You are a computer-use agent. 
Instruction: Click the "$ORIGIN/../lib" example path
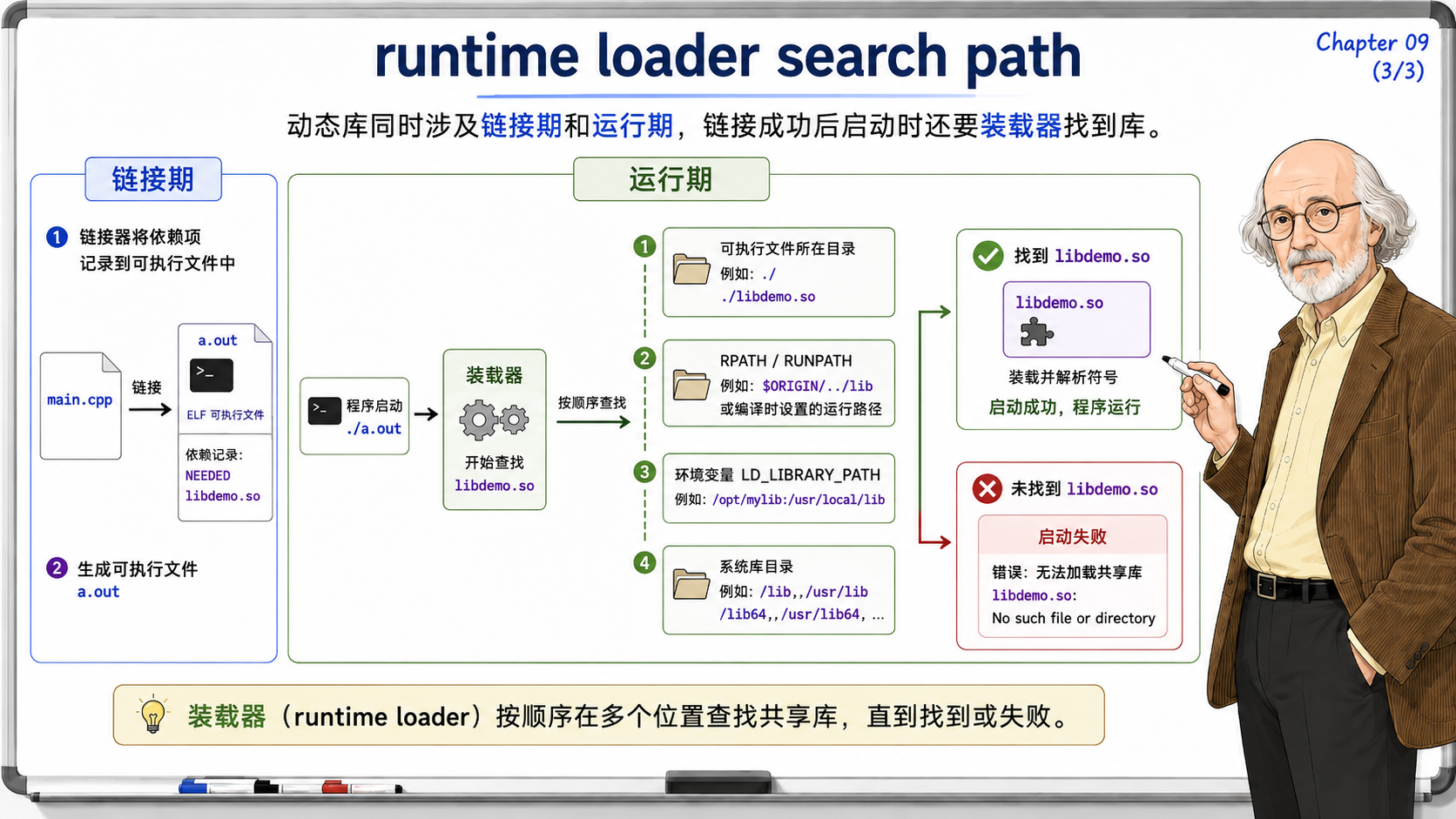click(x=818, y=386)
